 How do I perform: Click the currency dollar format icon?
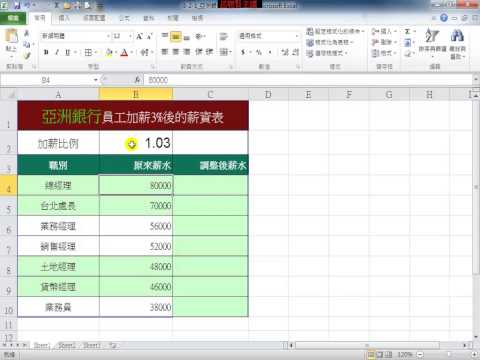click(x=243, y=52)
